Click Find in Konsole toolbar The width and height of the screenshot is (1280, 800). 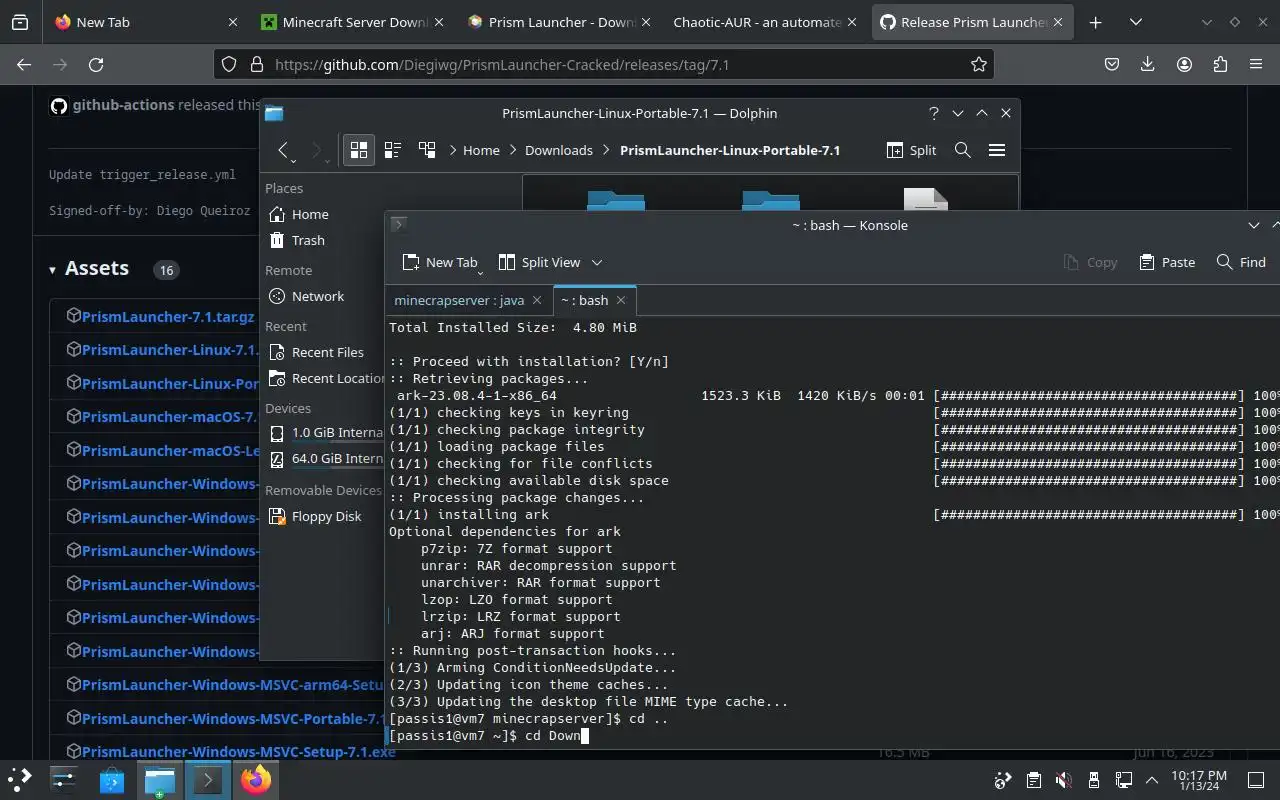[x=1241, y=262]
